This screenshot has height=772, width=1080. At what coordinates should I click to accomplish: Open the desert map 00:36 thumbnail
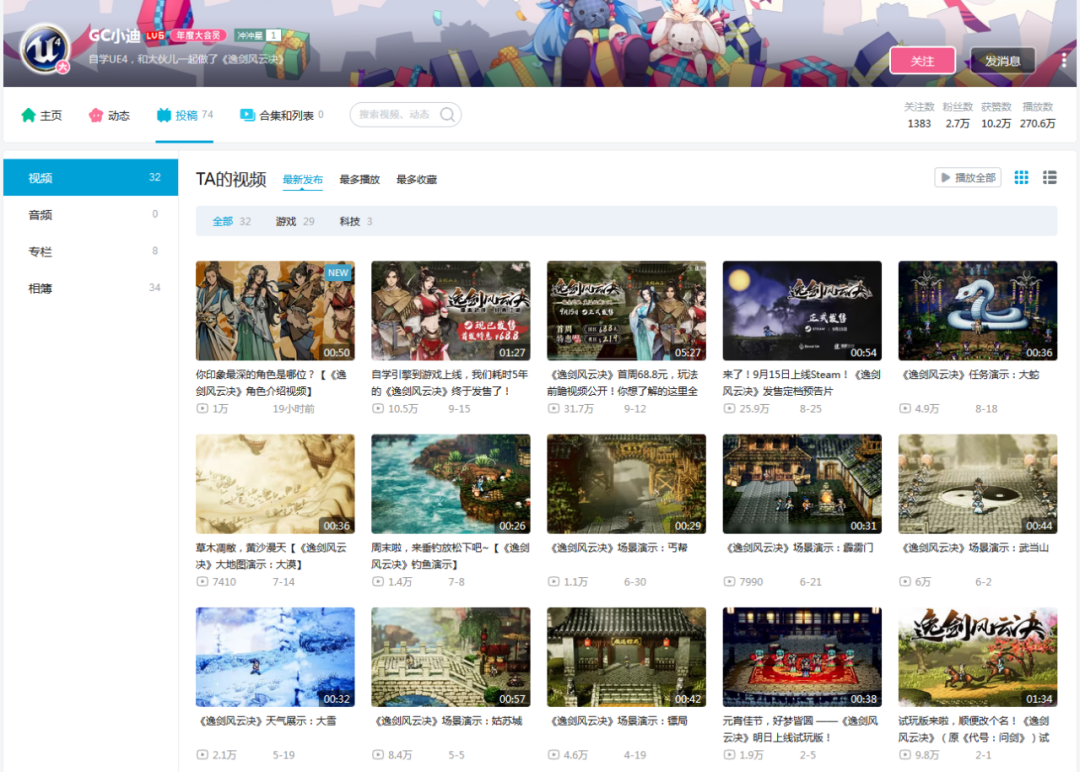[275, 483]
